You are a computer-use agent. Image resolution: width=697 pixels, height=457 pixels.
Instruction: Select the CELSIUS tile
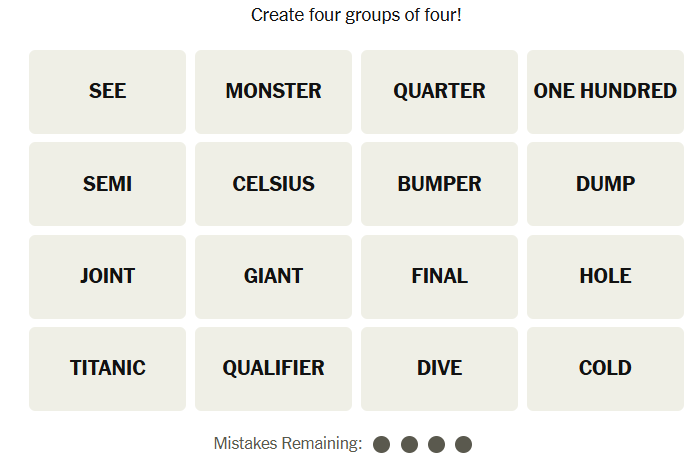point(273,184)
